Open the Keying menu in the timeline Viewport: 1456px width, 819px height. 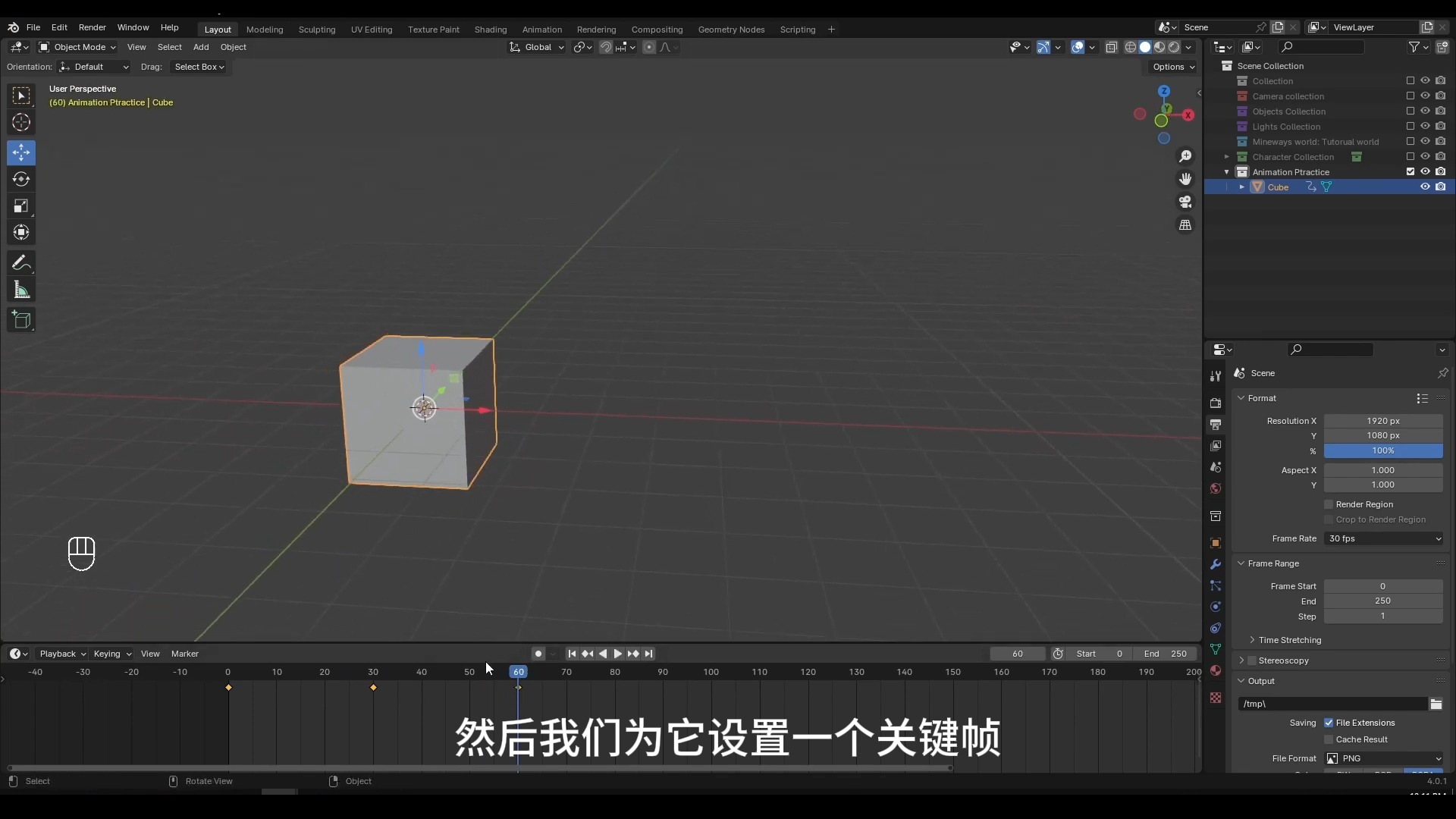tap(111, 654)
